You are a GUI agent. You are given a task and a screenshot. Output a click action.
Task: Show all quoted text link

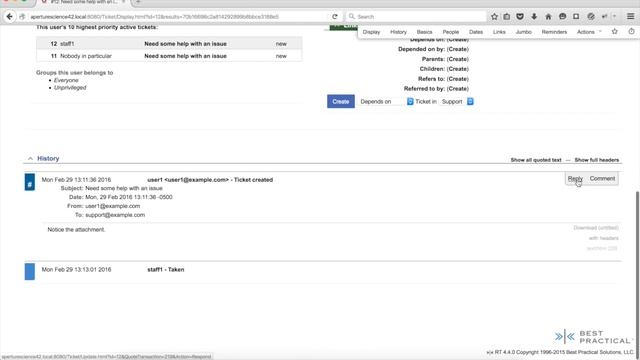coord(536,160)
